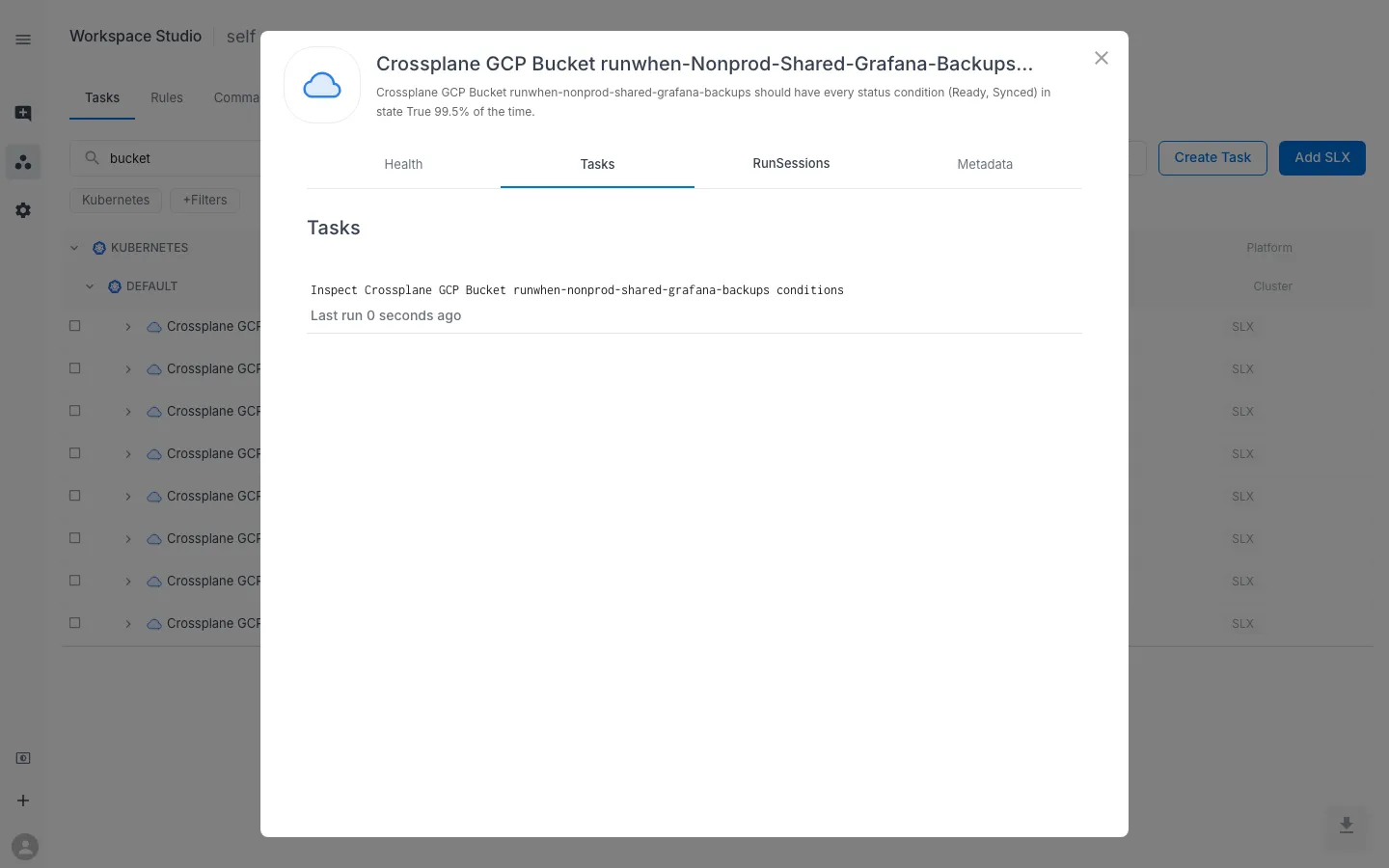Screen dimensions: 1389x868
Task: Open the hamburger navigation menu
Action: tap(23, 40)
